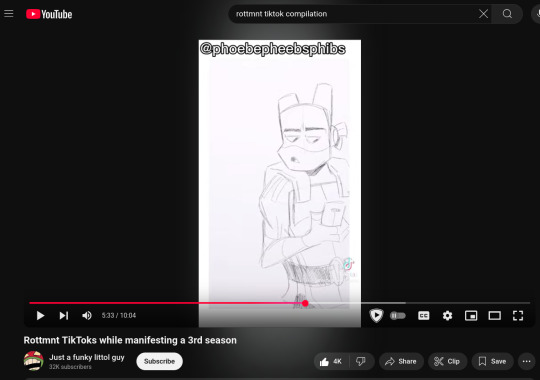The width and height of the screenshot is (540, 380).
Task: Enable miniplayer mode
Action: [x=471, y=316]
